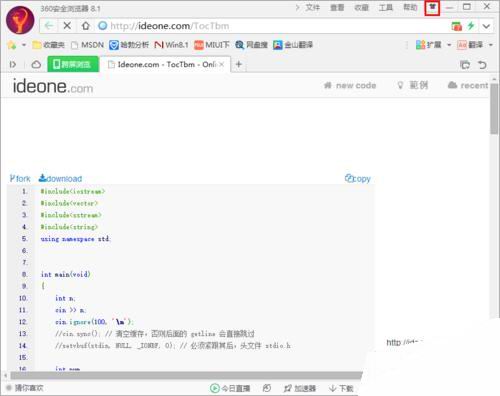Click code line '#include<iostream>'
The height and width of the screenshot is (396, 500).
click(x=73, y=191)
